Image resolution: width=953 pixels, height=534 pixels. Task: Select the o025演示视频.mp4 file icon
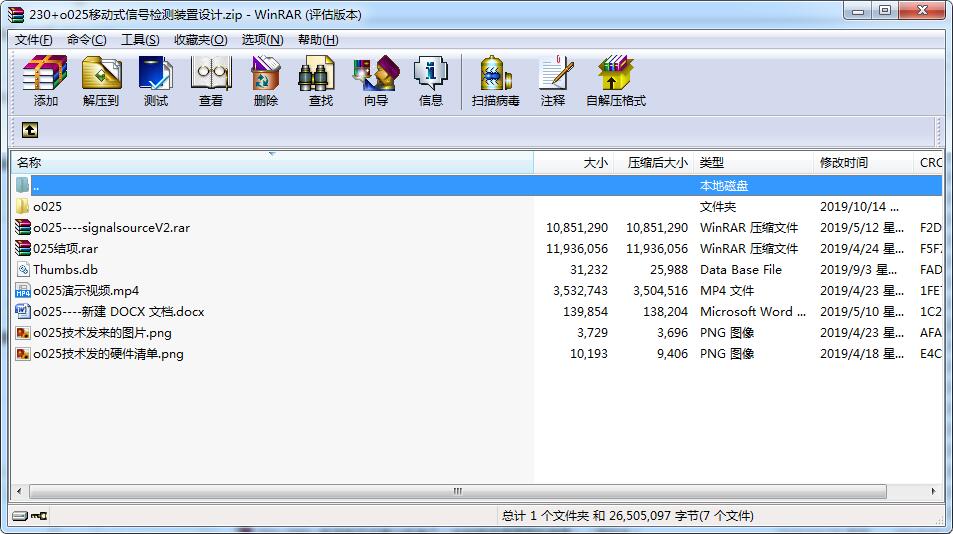pyautogui.click(x=22, y=290)
